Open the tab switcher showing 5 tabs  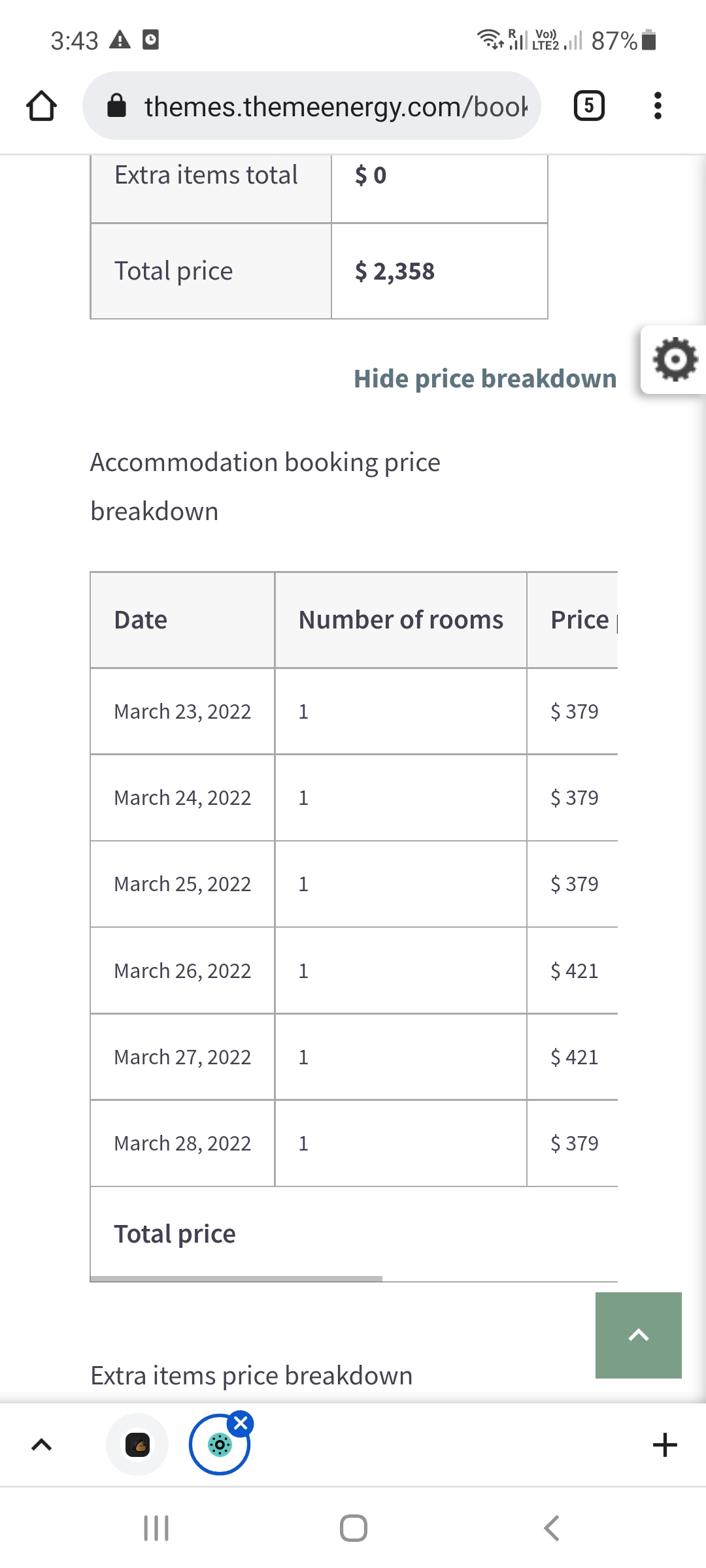(589, 106)
